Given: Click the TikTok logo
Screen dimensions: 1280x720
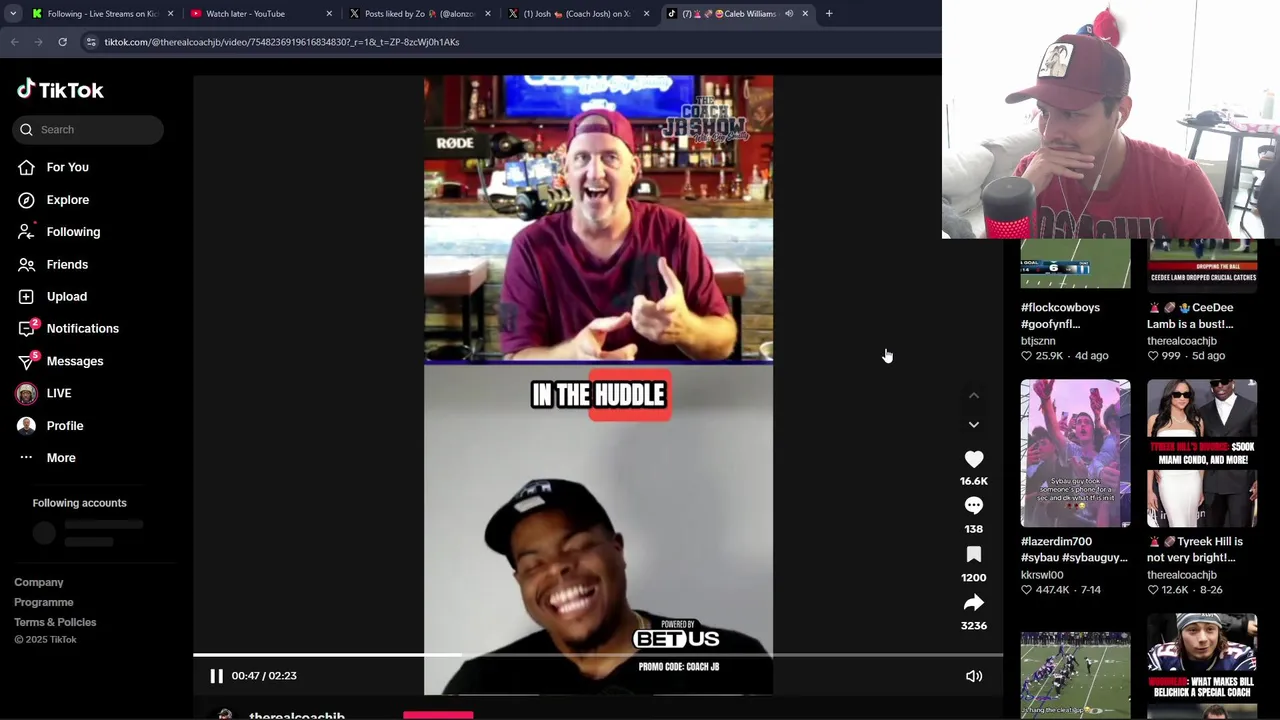Looking at the screenshot, I should pos(60,90).
